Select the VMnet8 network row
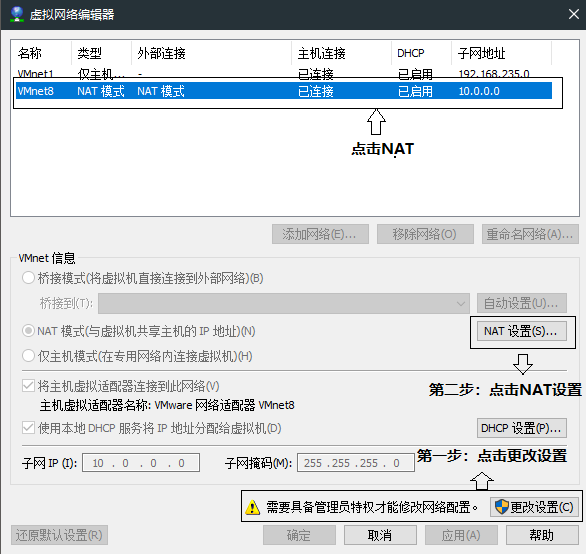Screen dimensions: 586x554 pyautogui.click(x=284, y=91)
